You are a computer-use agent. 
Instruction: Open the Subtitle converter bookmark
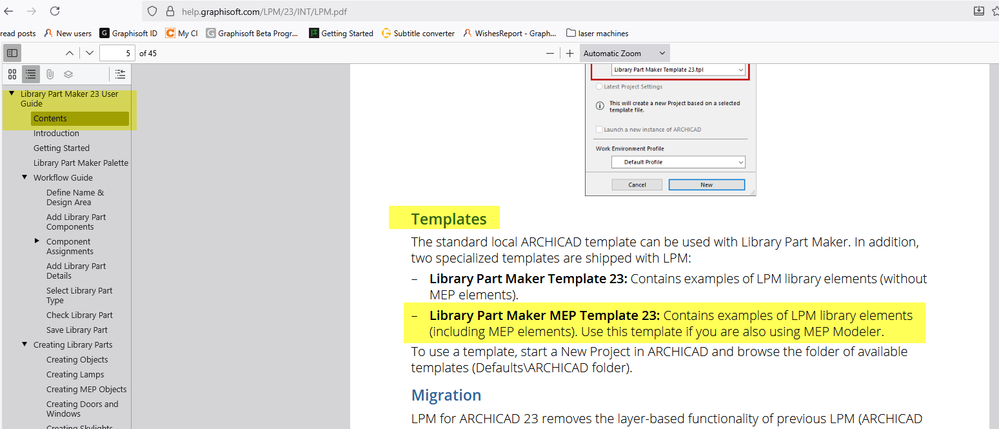coord(418,33)
